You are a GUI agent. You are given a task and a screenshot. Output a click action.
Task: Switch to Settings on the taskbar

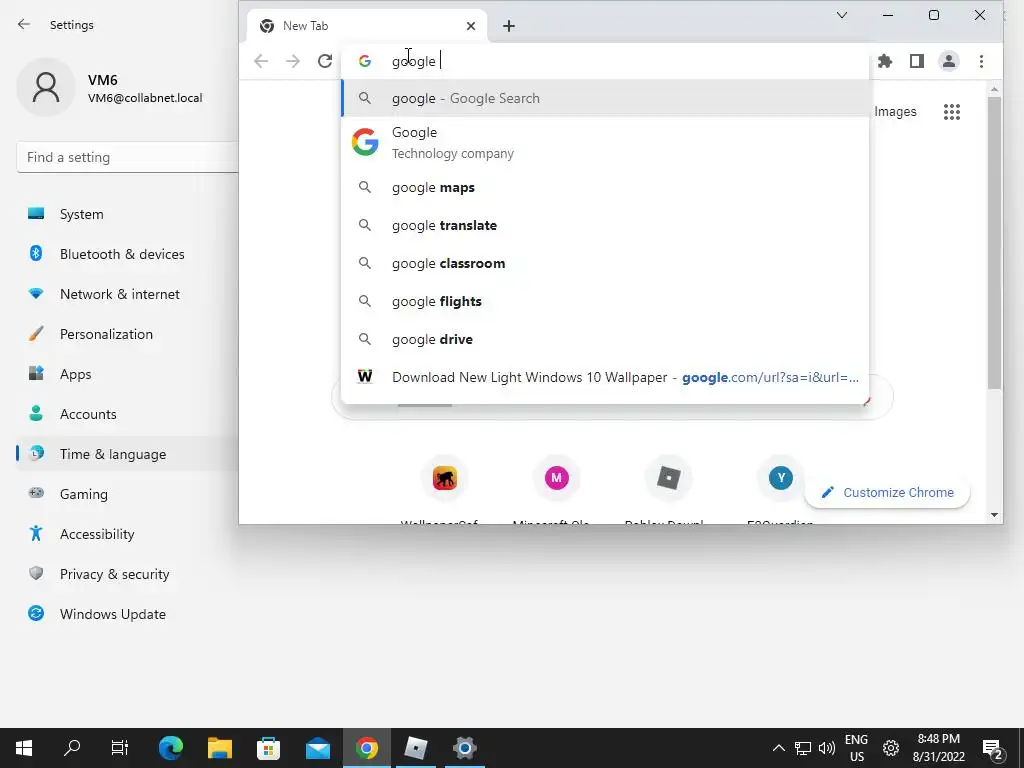point(464,748)
